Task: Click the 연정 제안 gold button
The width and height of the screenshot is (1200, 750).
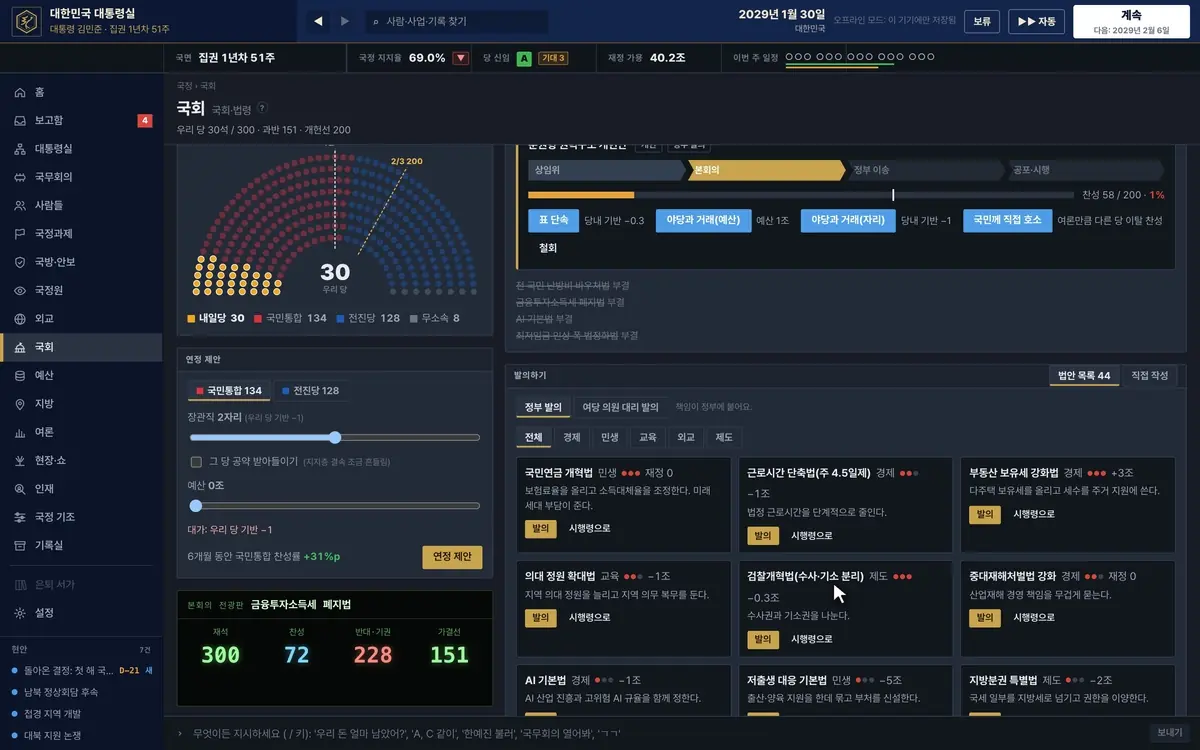Action: tap(453, 556)
